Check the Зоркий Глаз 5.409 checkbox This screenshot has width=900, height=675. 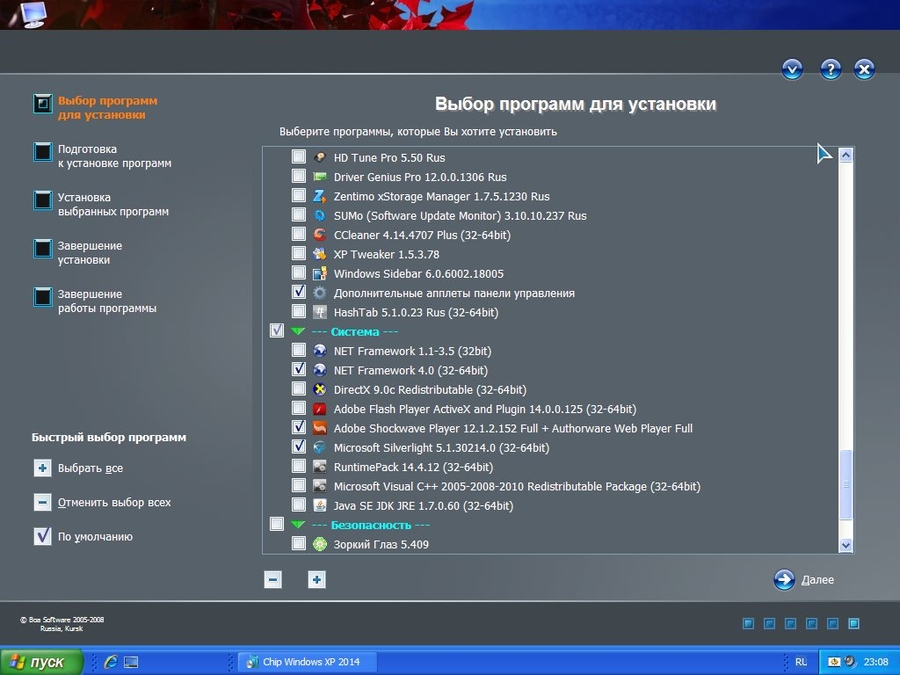click(299, 544)
